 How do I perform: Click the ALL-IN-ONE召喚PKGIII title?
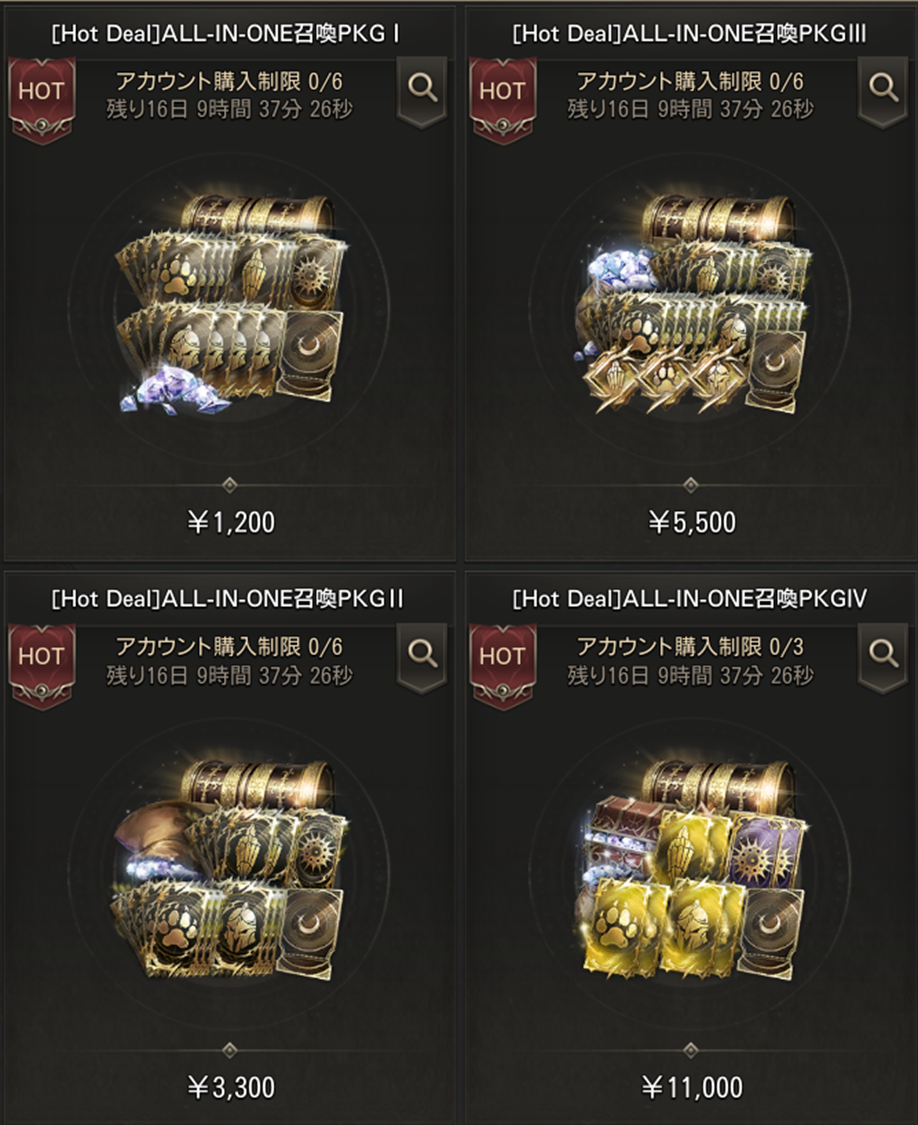point(689,34)
